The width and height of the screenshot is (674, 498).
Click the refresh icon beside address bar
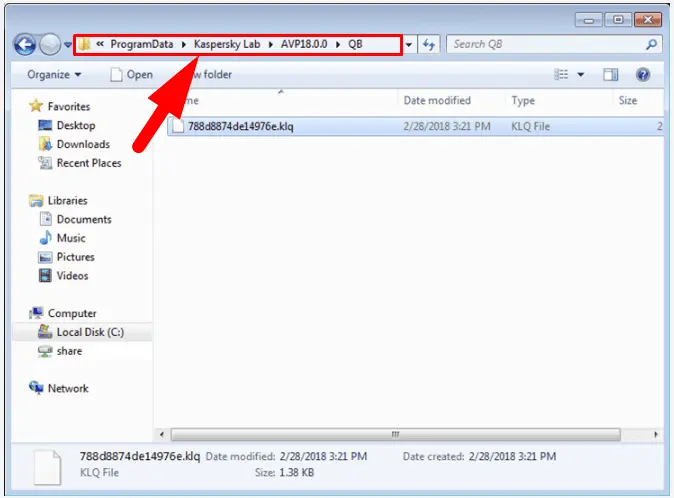[430, 45]
